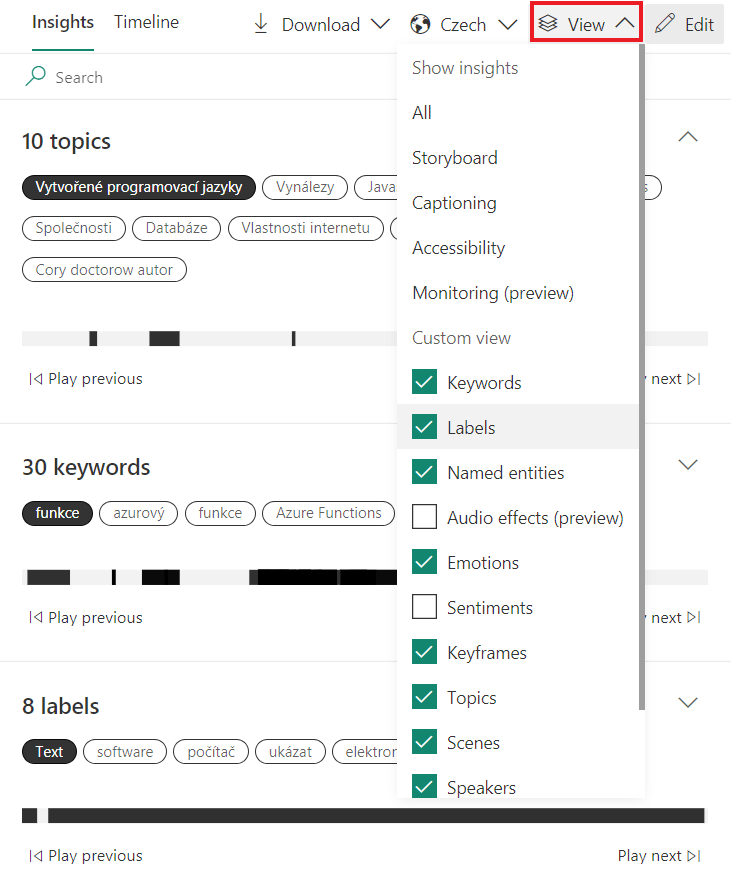Click the globe language icon
Image resolution: width=731 pixels, height=886 pixels.
pyautogui.click(x=420, y=24)
